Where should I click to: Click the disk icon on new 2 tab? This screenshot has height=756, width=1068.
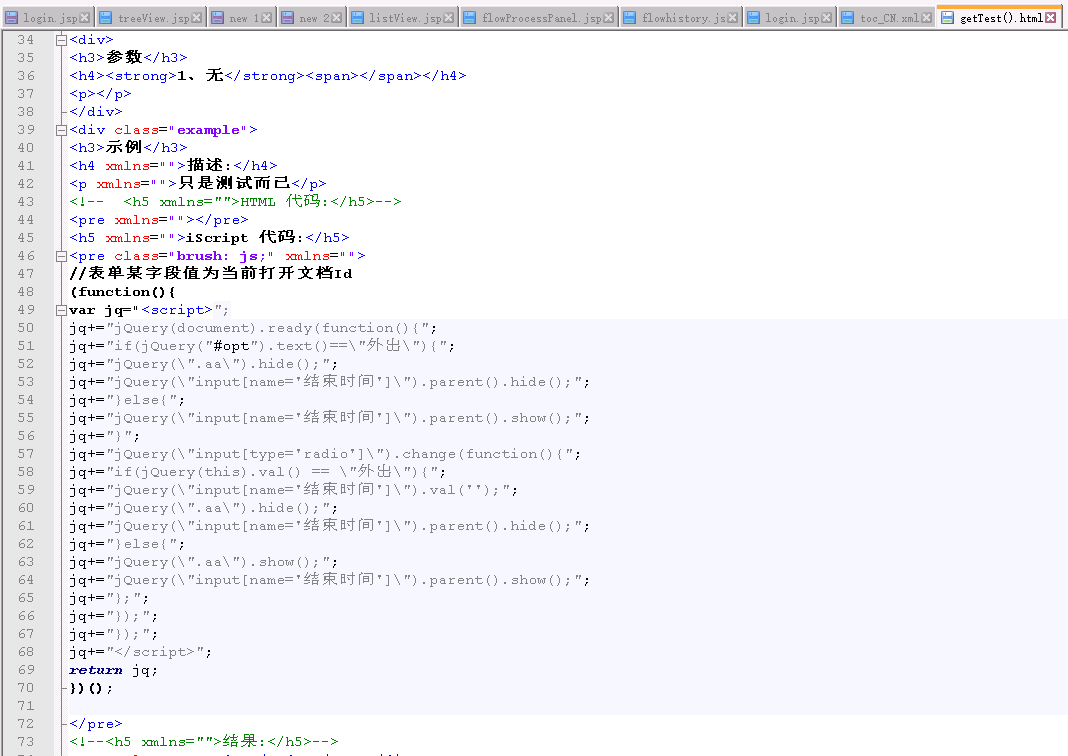coord(287,18)
